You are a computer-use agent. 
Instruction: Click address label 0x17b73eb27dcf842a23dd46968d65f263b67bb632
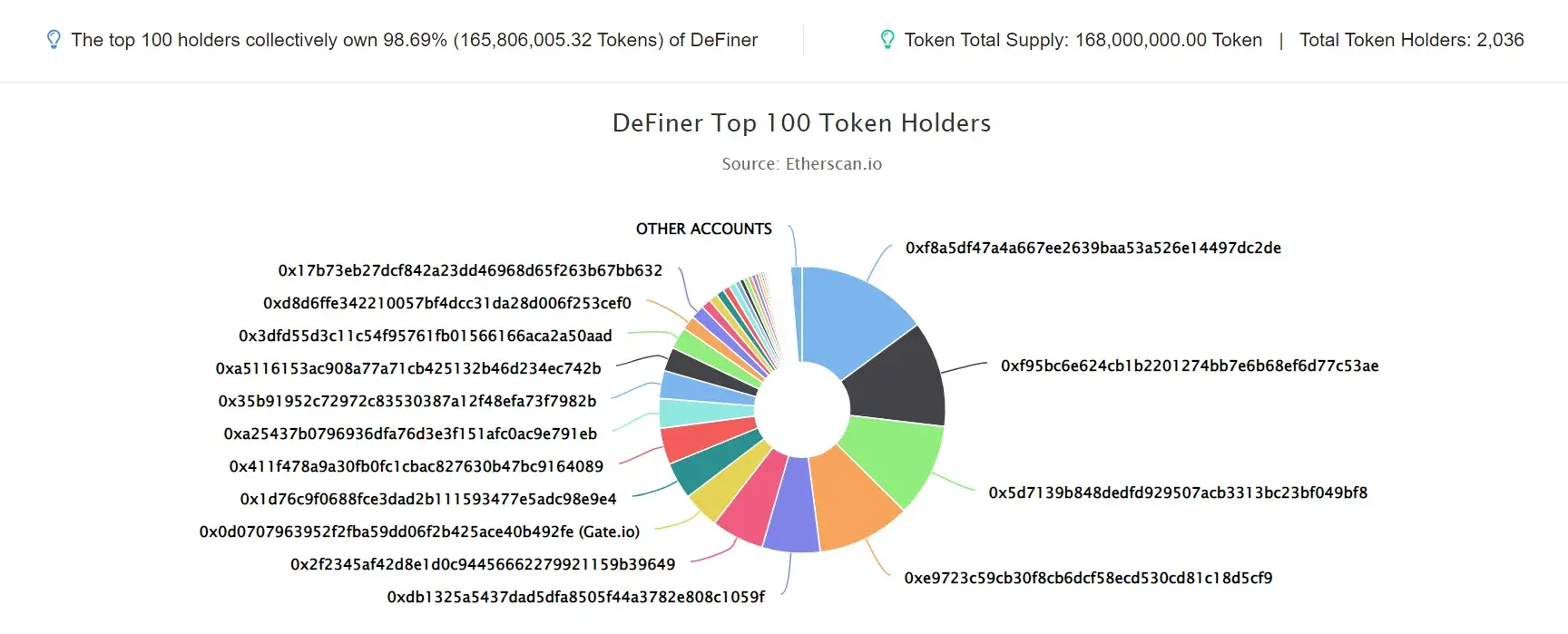point(470,270)
